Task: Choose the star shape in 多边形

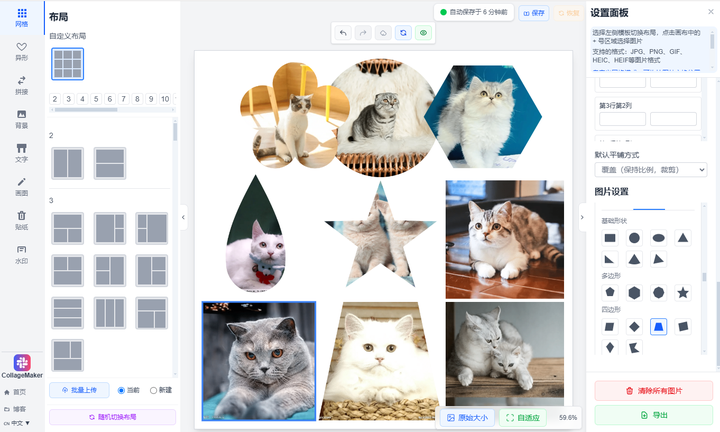Action: [x=683, y=293]
